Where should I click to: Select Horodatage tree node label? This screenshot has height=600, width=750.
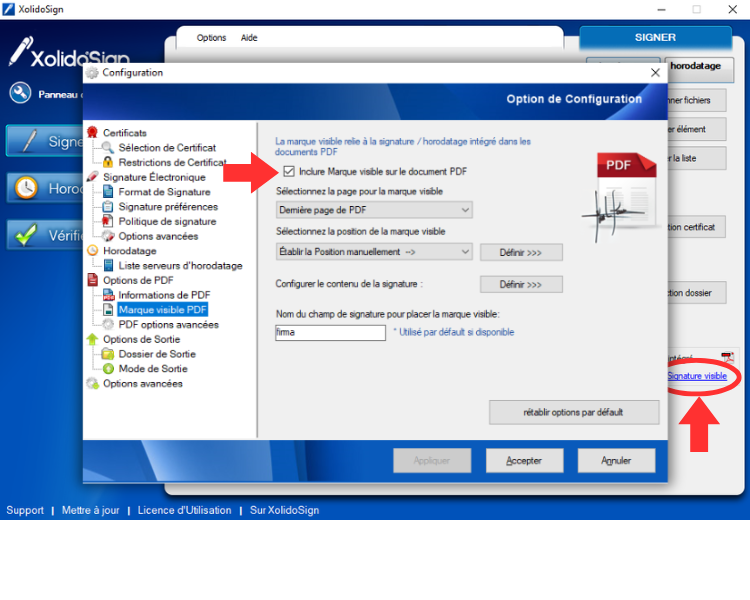[130, 251]
